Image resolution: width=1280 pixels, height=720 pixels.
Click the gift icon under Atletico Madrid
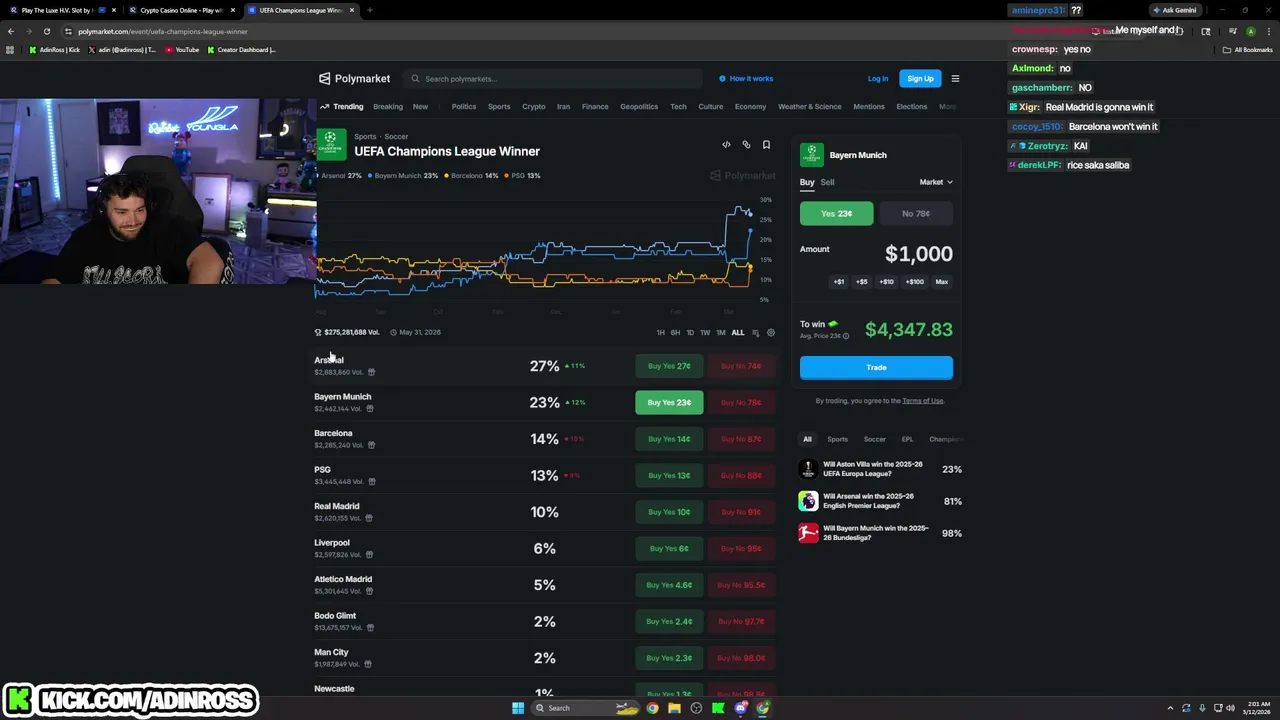pos(371,591)
